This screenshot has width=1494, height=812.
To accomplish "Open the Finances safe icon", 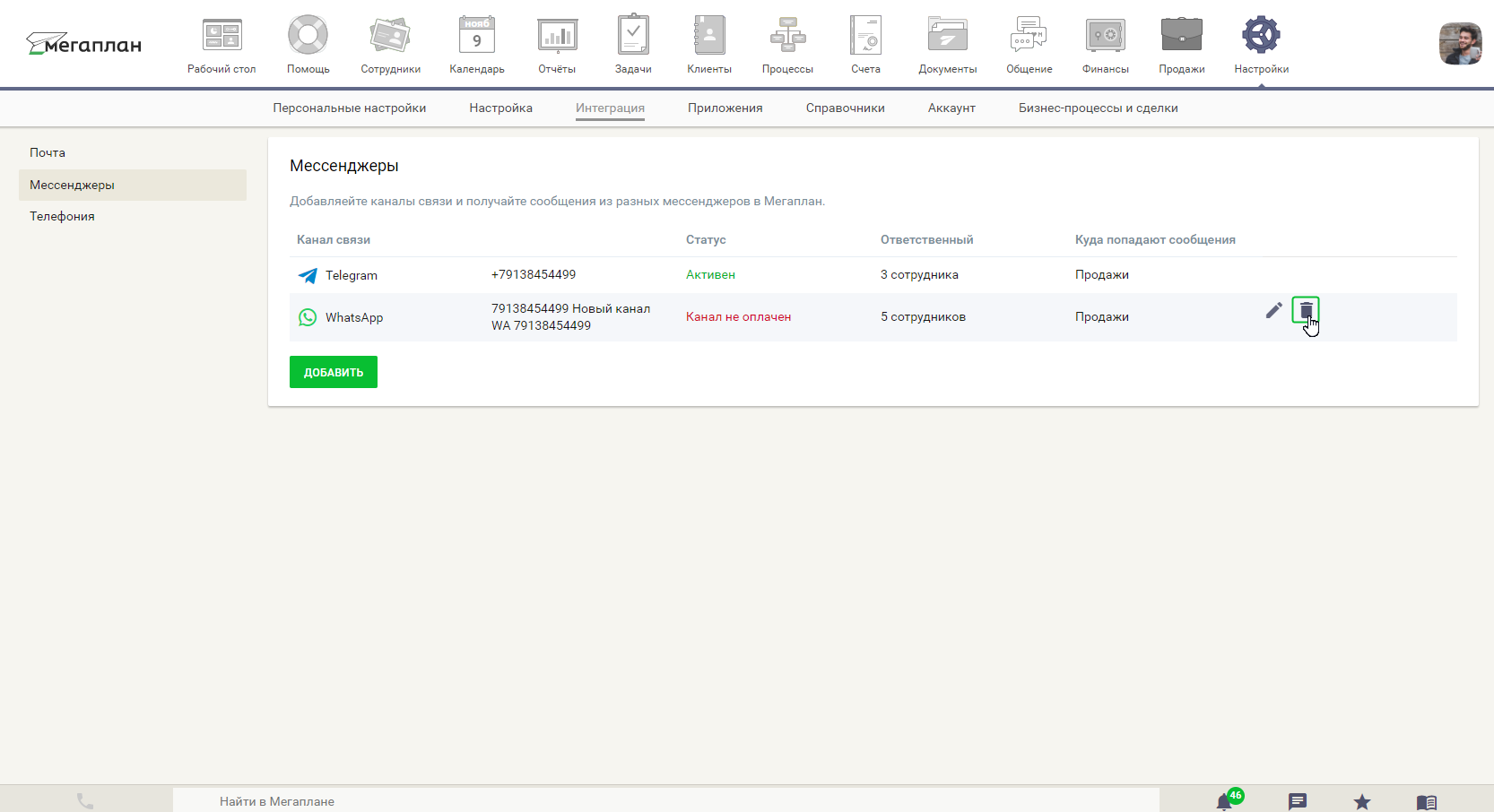I will tap(1105, 36).
